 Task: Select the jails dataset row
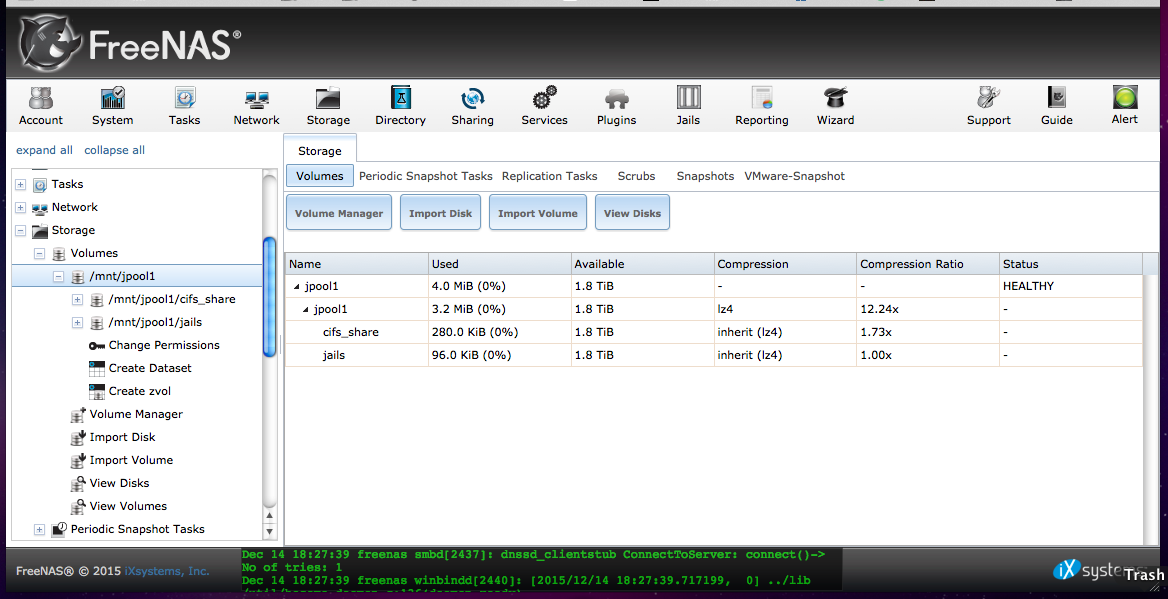[x=714, y=355]
